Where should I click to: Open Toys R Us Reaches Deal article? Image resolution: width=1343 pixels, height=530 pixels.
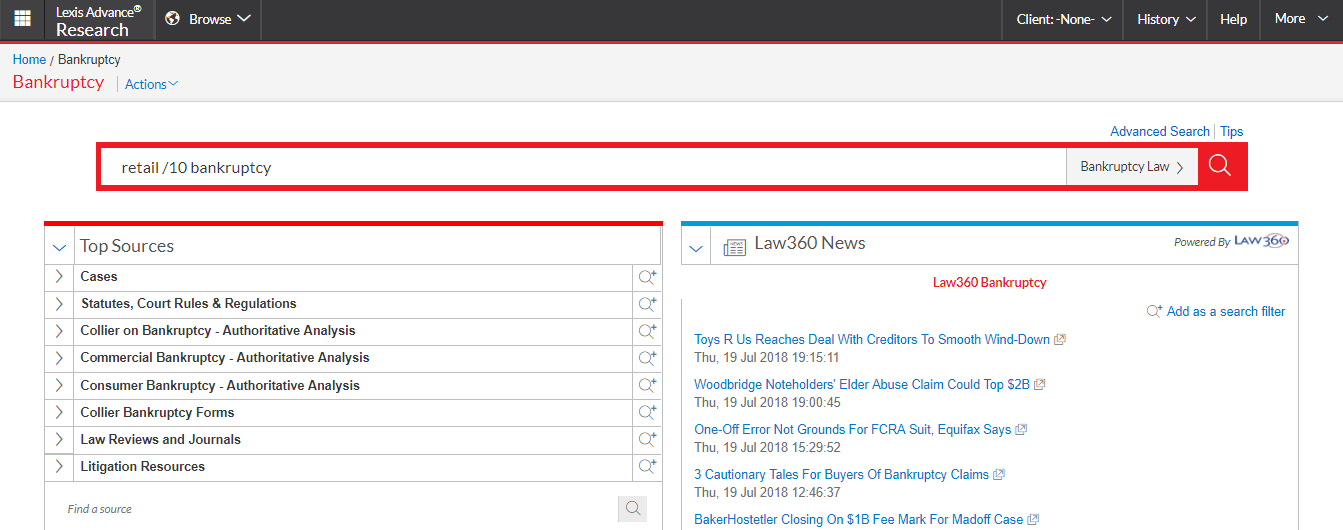tap(872, 340)
